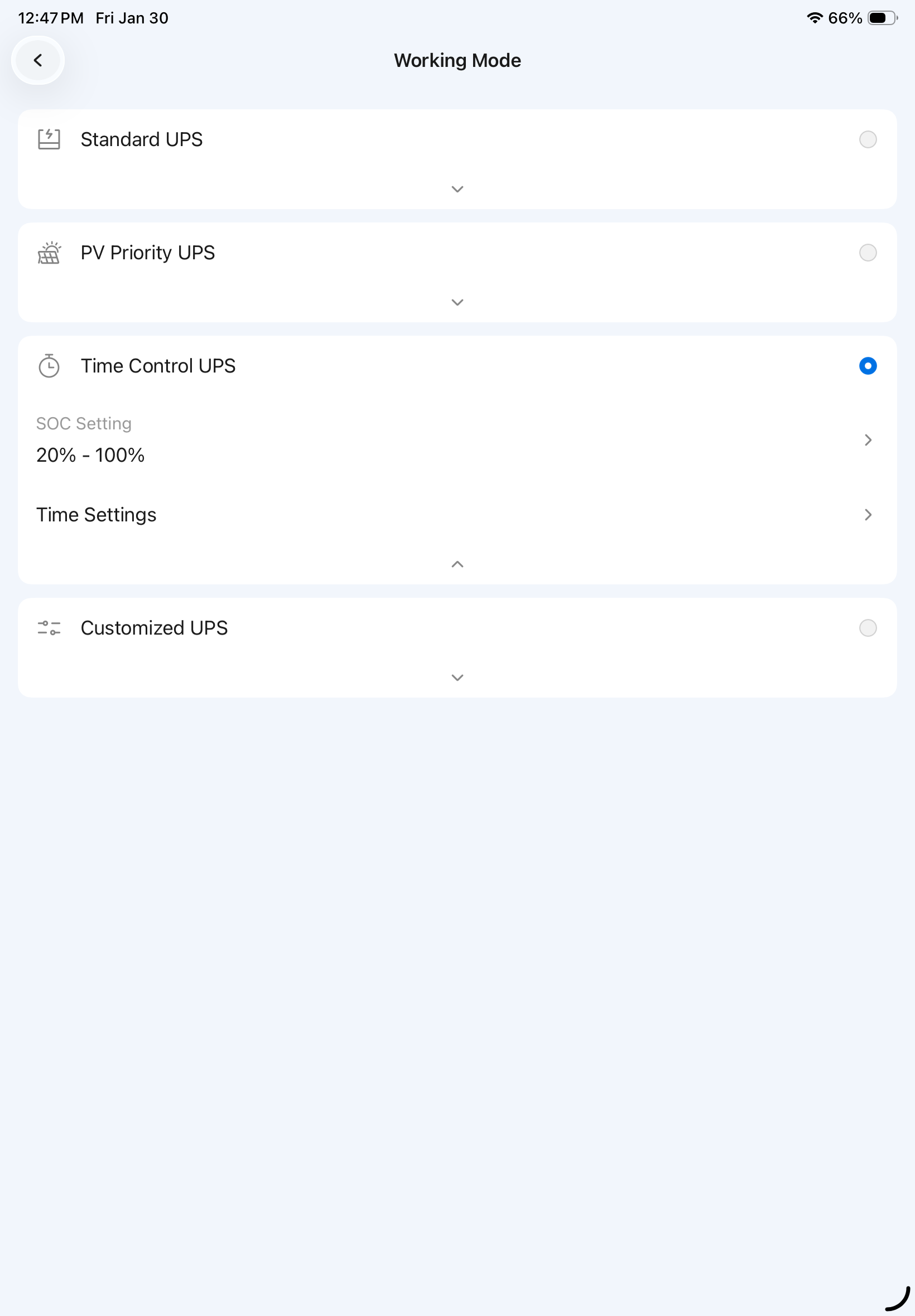This screenshot has height=1316, width=915.
Task: Tap the battery indicator icon
Action: tap(882, 18)
